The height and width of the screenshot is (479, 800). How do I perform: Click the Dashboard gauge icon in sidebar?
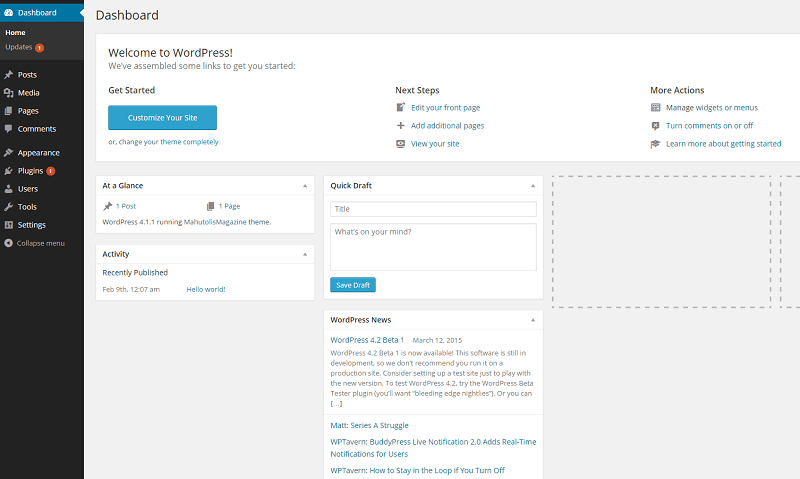[9, 13]
